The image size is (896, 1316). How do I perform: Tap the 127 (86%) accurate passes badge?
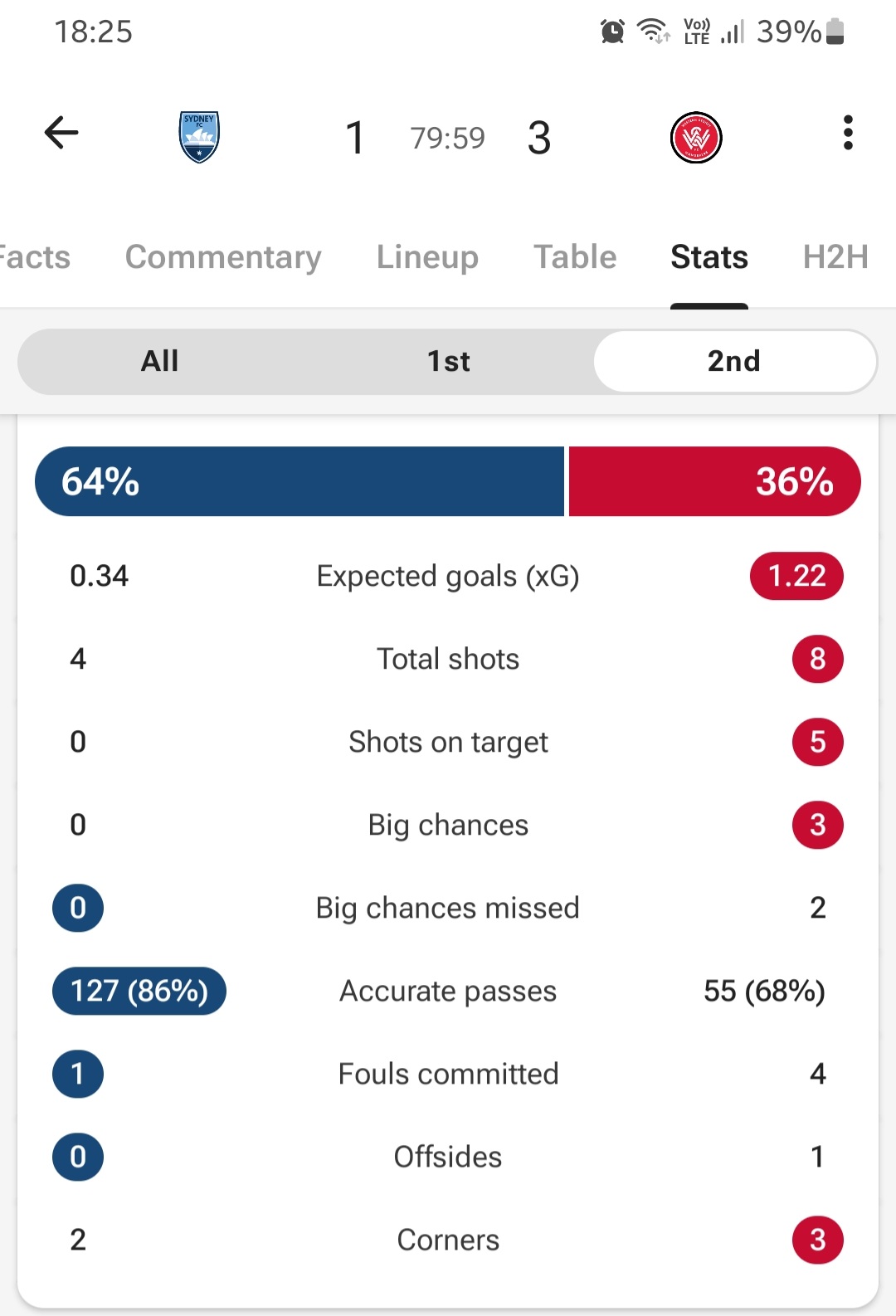point(139,991)
